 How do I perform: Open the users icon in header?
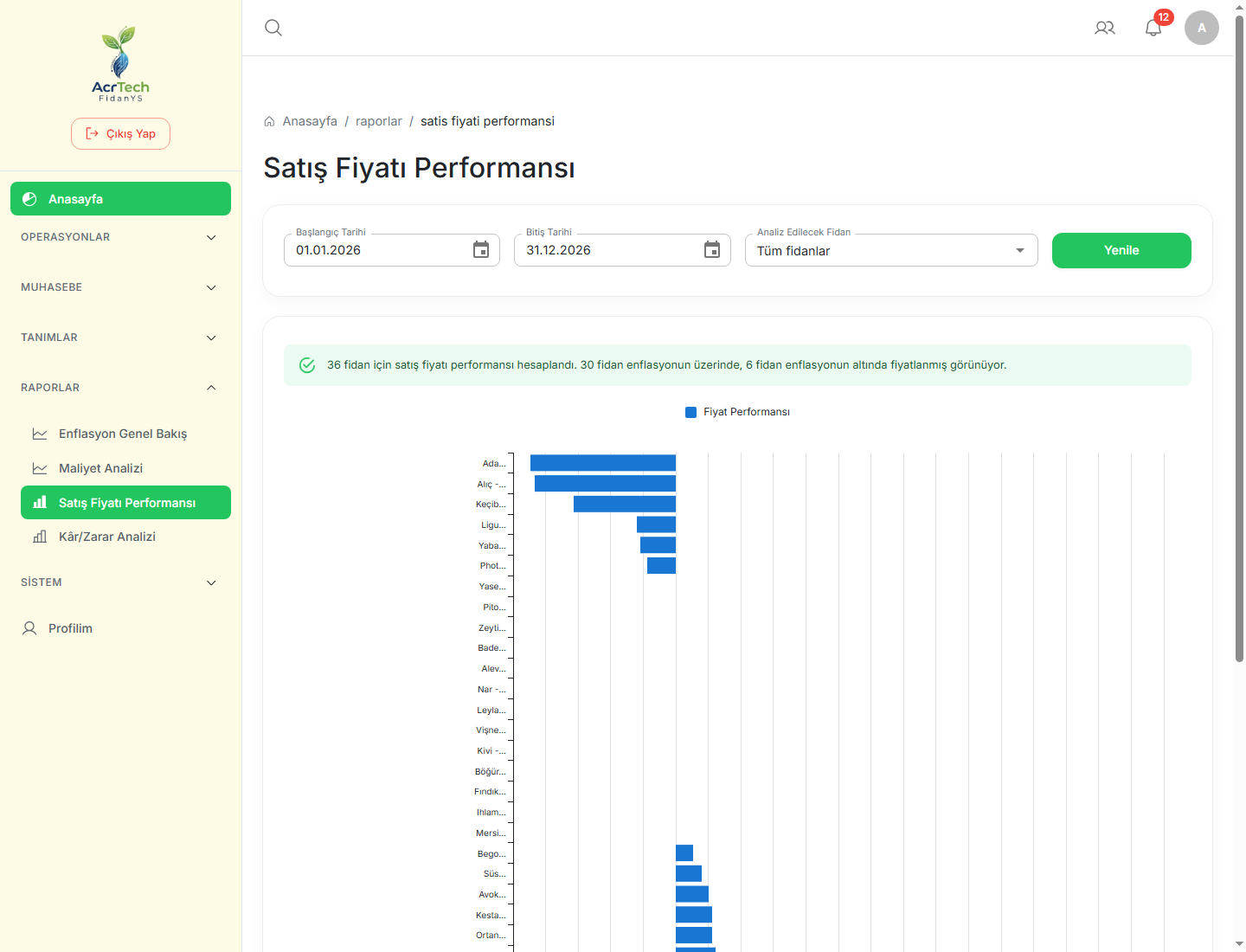click(1105, 28)
